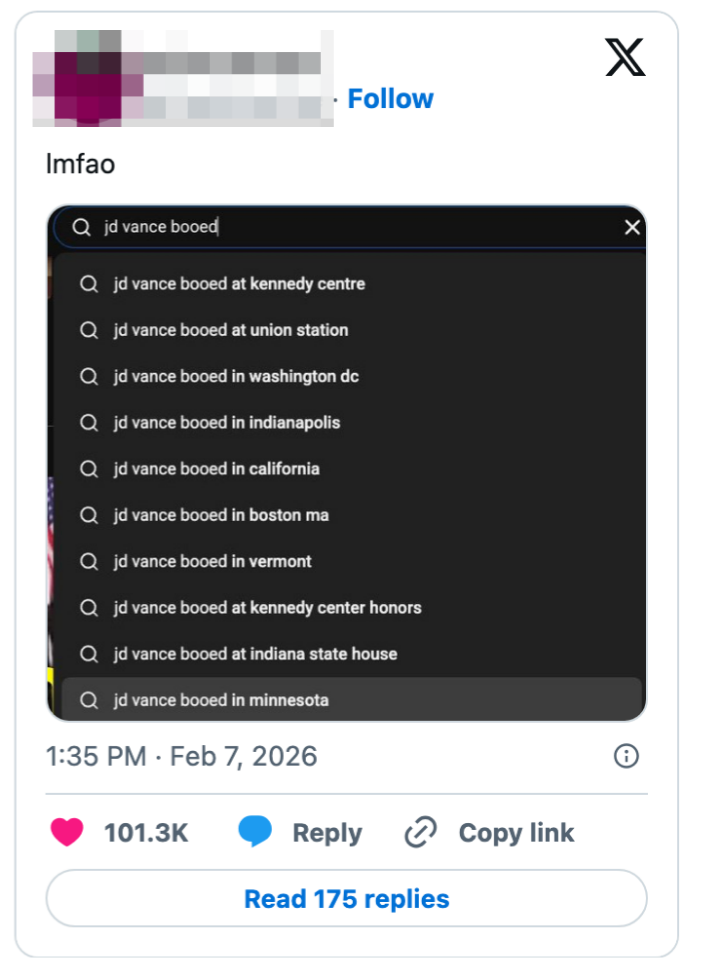Click the X logo icon
Image resolution: width=704 pixels, height=974 pixels.
click(625, 59)
